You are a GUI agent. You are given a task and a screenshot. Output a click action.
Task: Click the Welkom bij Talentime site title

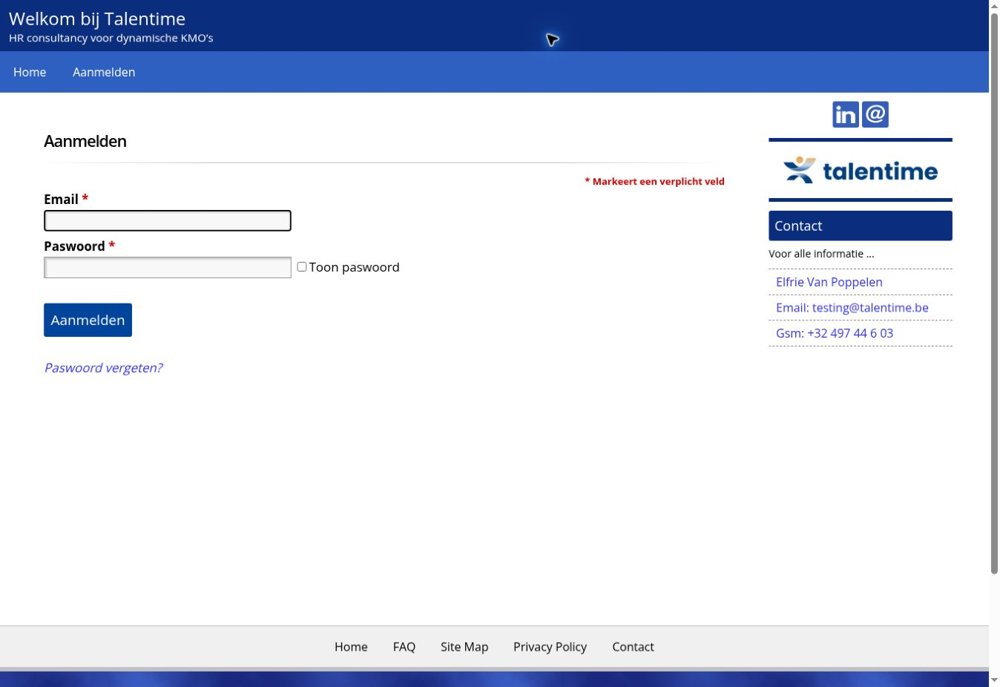point(97,19)
